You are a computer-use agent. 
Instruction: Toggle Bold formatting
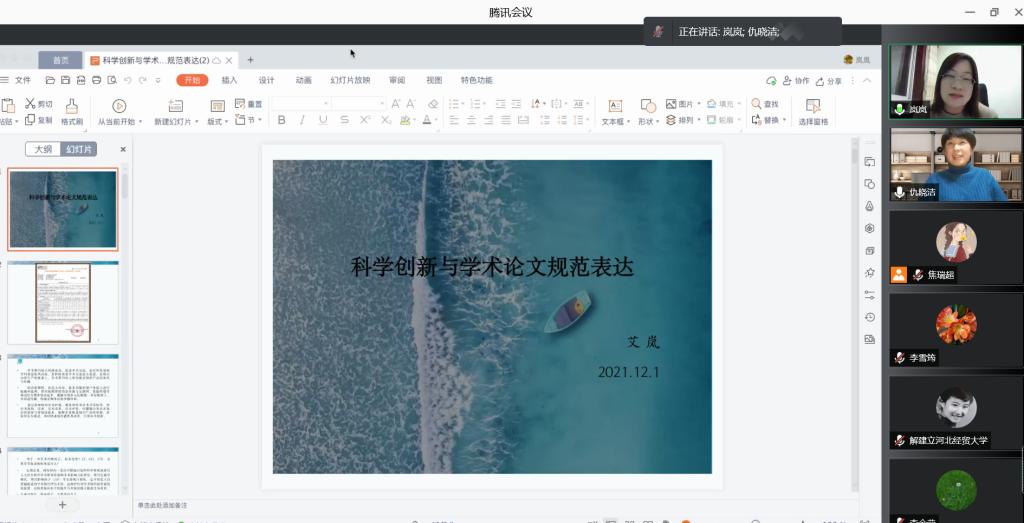click(281, 120)
